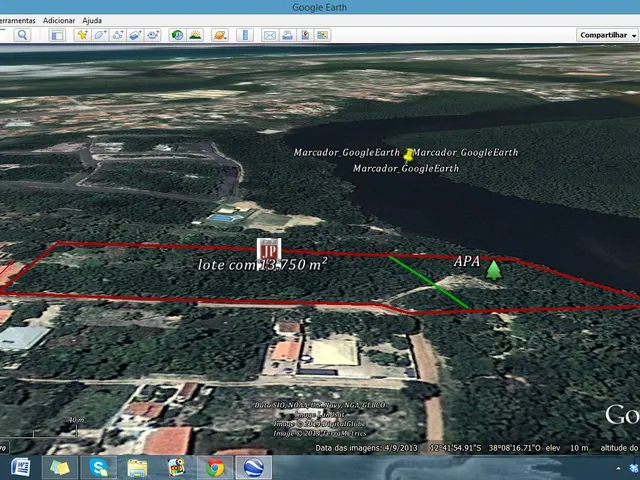
Task: Start recording a tour
Action: [153, 35]
